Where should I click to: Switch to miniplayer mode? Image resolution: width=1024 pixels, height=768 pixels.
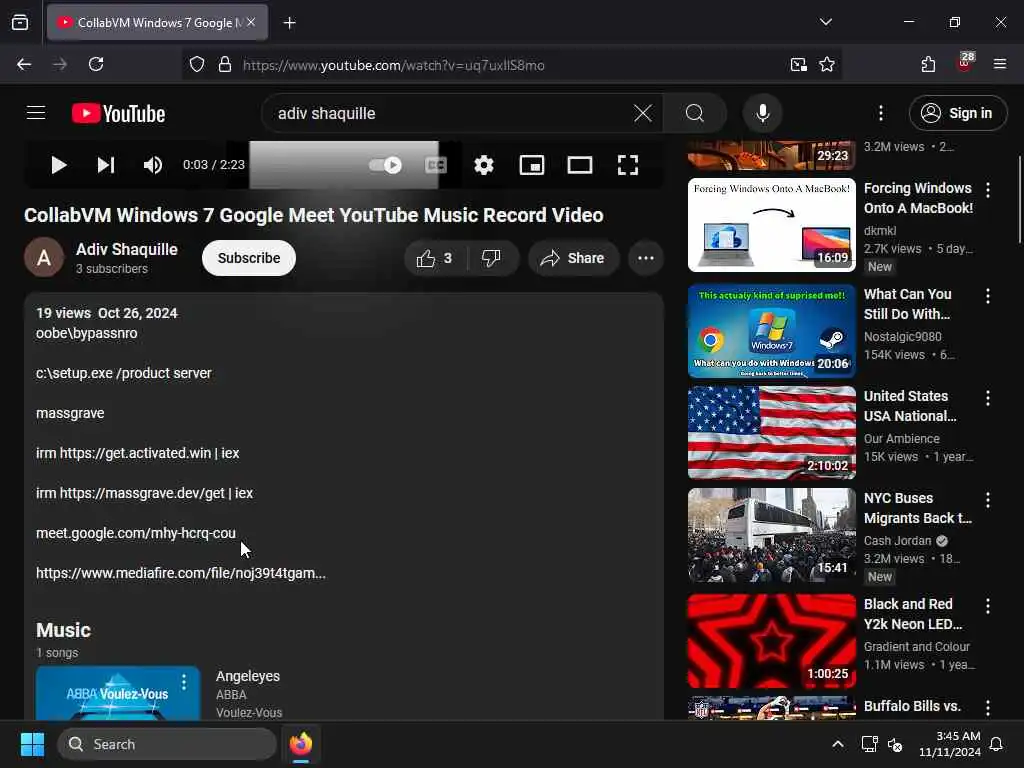tap(532, 165)
